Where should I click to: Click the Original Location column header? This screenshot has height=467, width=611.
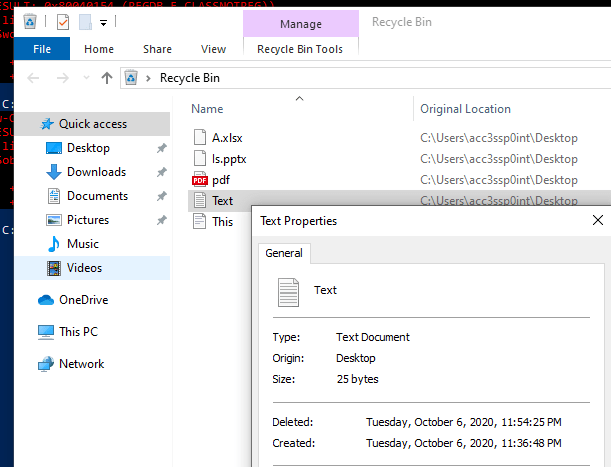465,109
